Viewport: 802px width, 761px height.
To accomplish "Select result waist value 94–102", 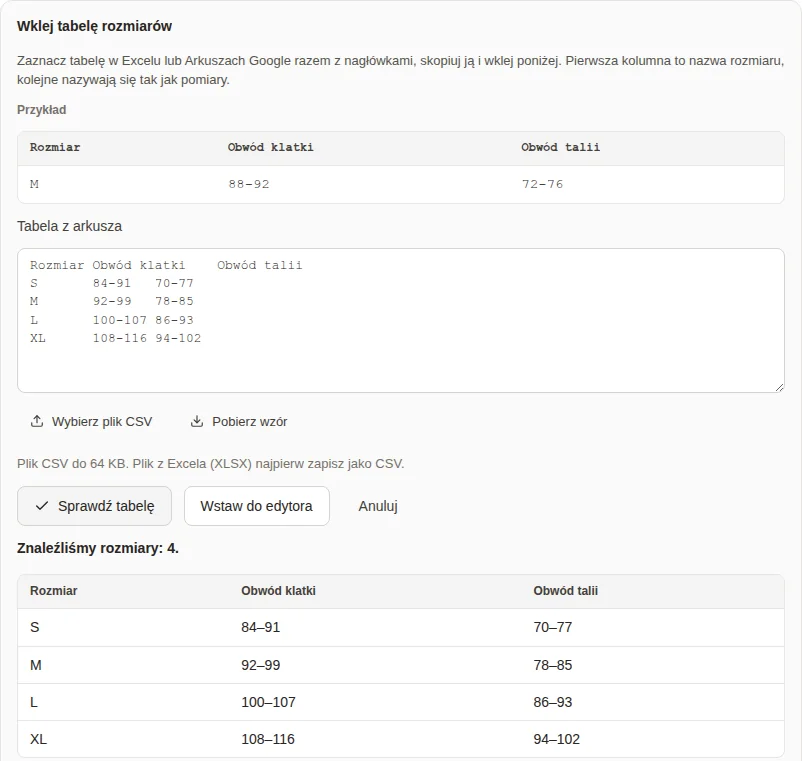I will point(556,739).
